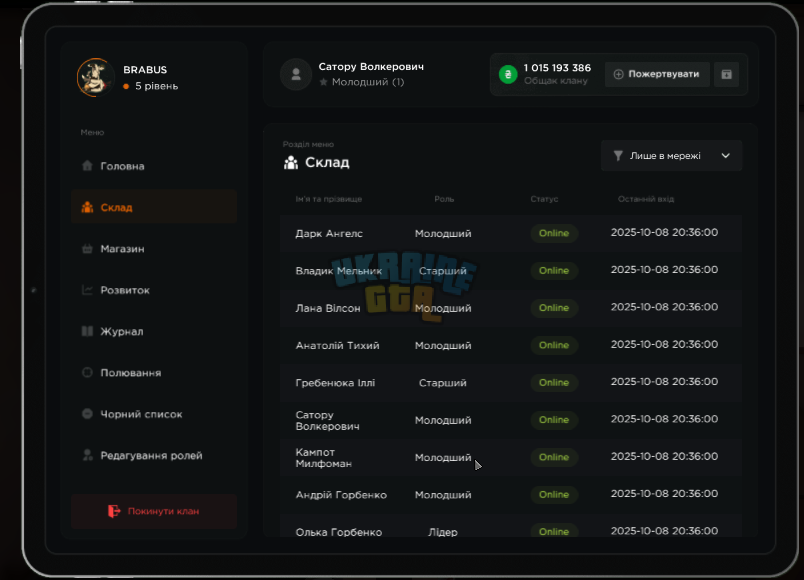Click the blocked icon next to Чорний список

[x=87, y=414]
